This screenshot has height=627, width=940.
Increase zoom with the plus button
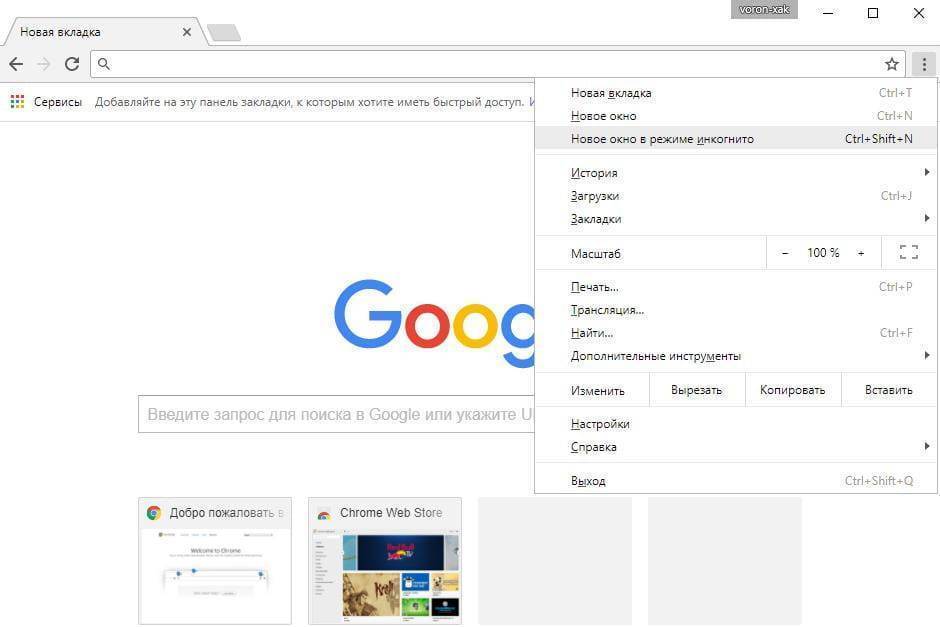(860, 253)
